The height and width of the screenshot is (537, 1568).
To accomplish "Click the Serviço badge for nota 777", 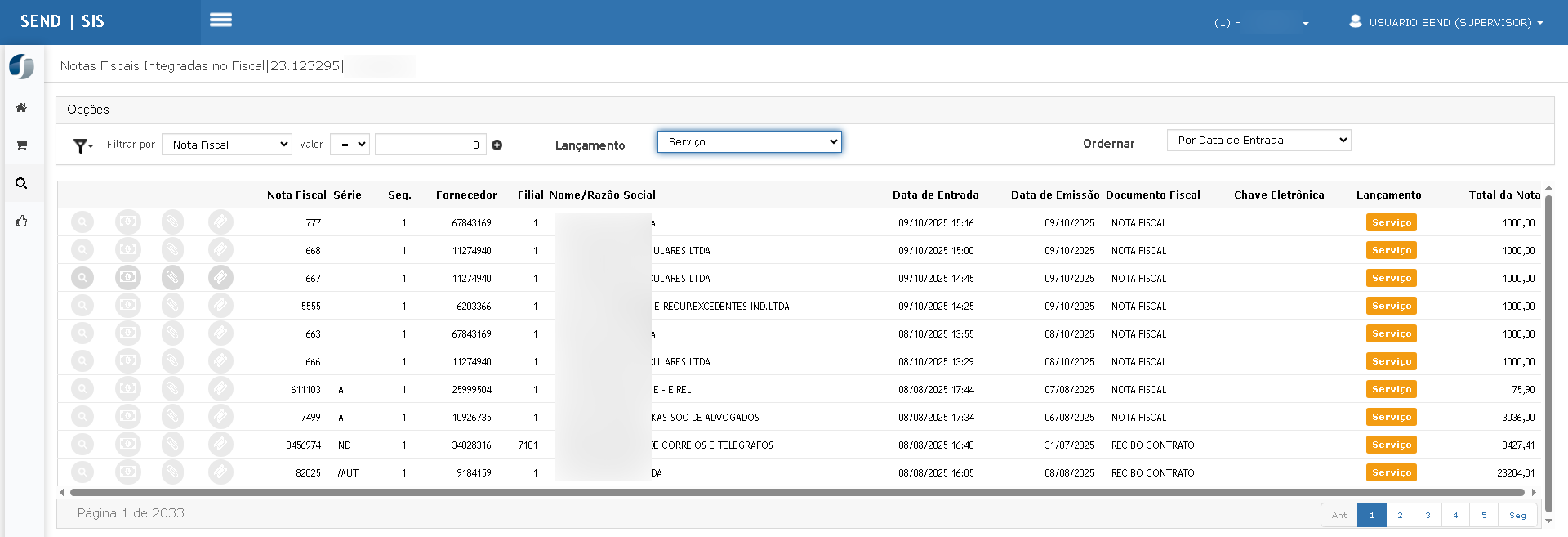I will [1391, 222].
